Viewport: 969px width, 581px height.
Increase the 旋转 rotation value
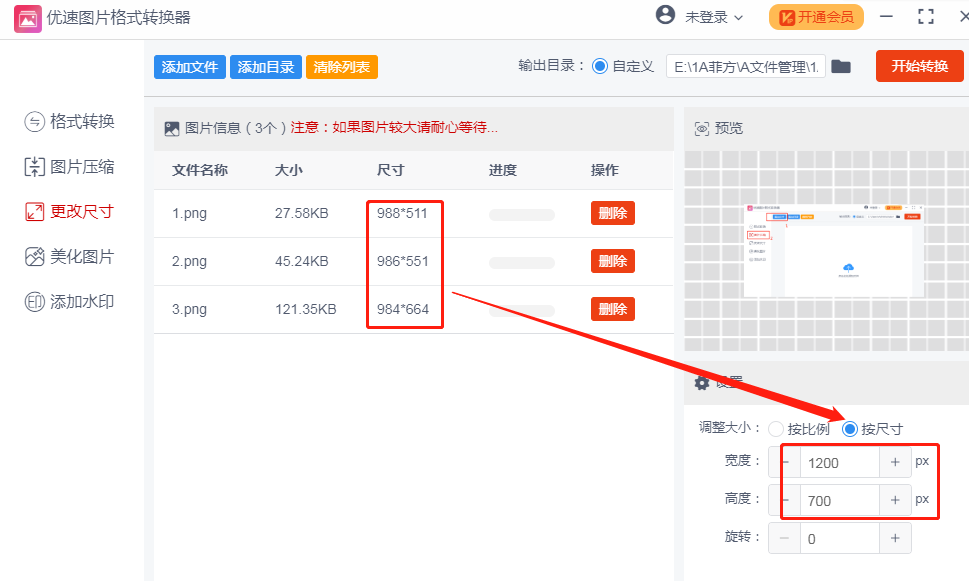(895, 538)
